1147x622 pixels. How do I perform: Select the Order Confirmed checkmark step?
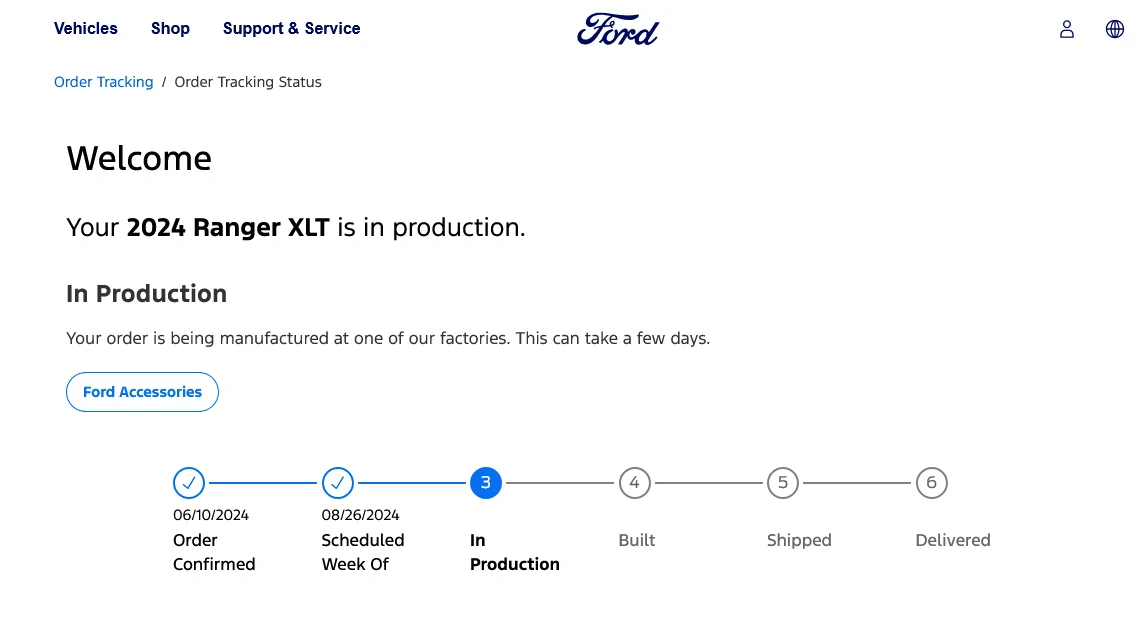(189, 483)
